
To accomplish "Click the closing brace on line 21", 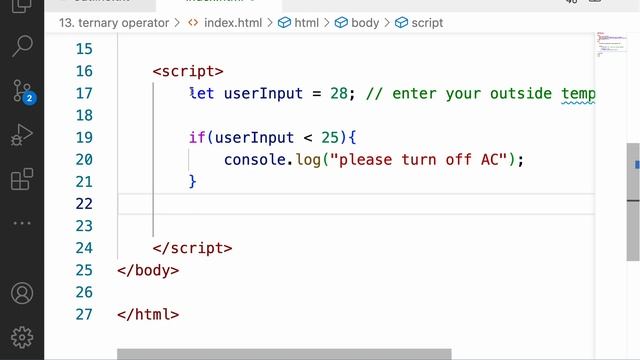I will tap(192, 182).
